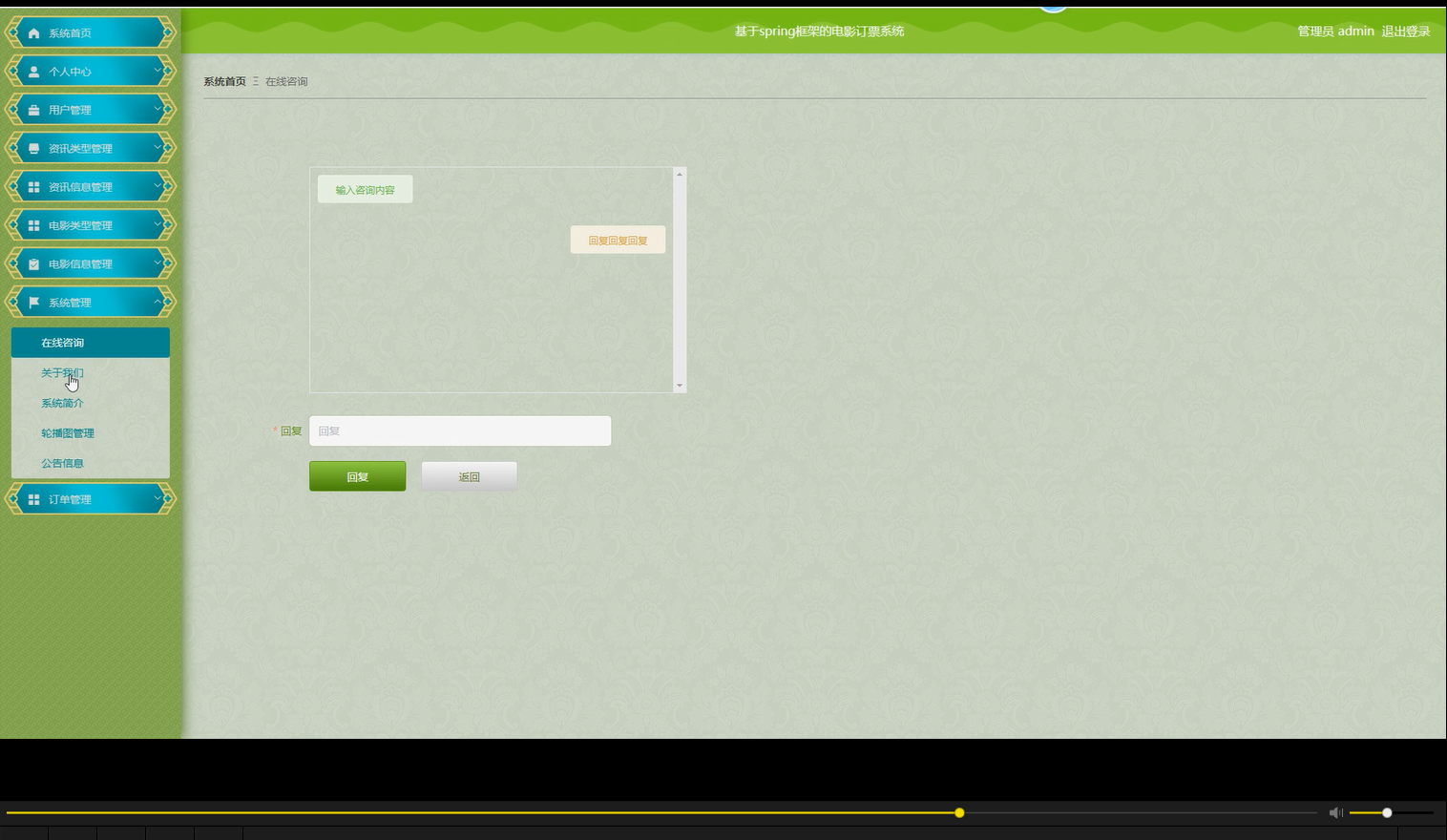Open 关于我们 submenu item
The height and width of the screenshot is (840, 1447).
tap(91, 372)
